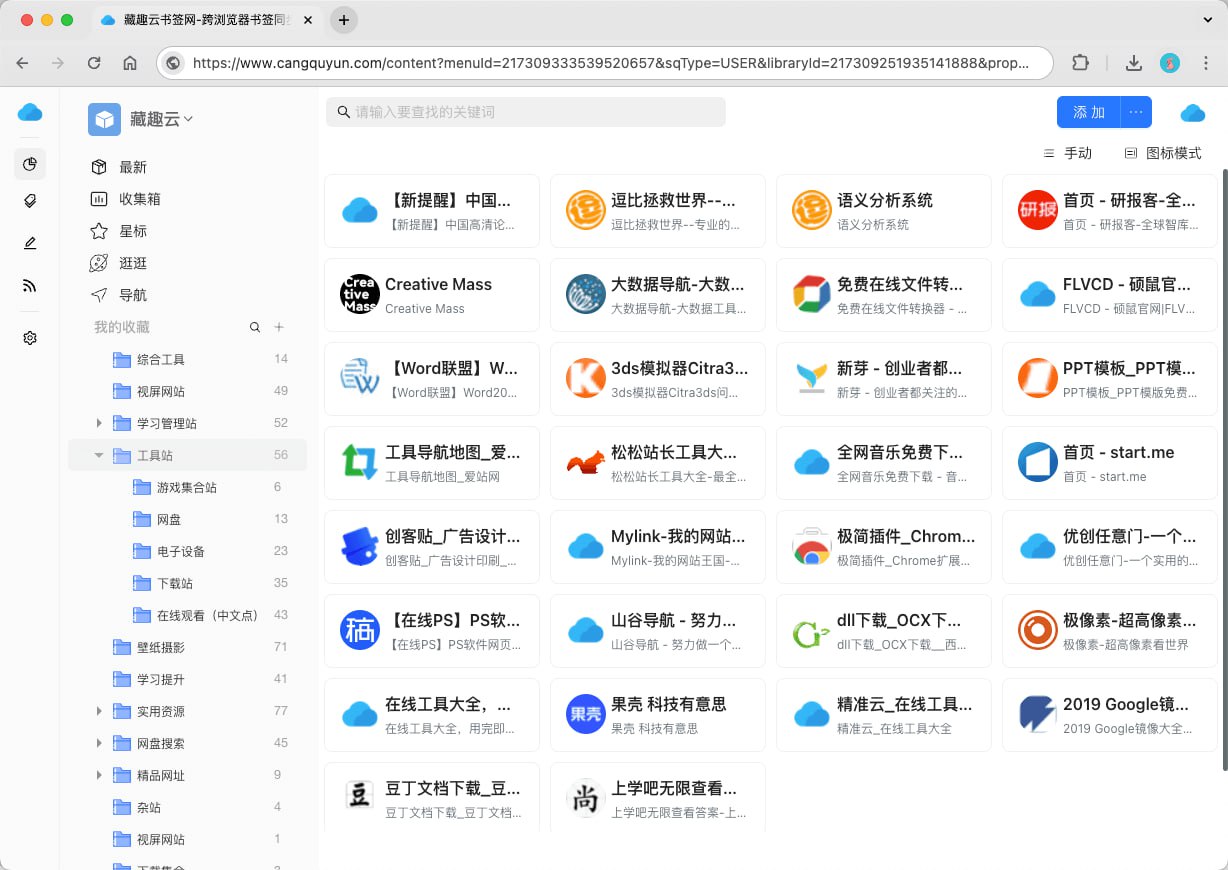Open settings gear in left rail
1228x870 pixels.
click(30, 338)
